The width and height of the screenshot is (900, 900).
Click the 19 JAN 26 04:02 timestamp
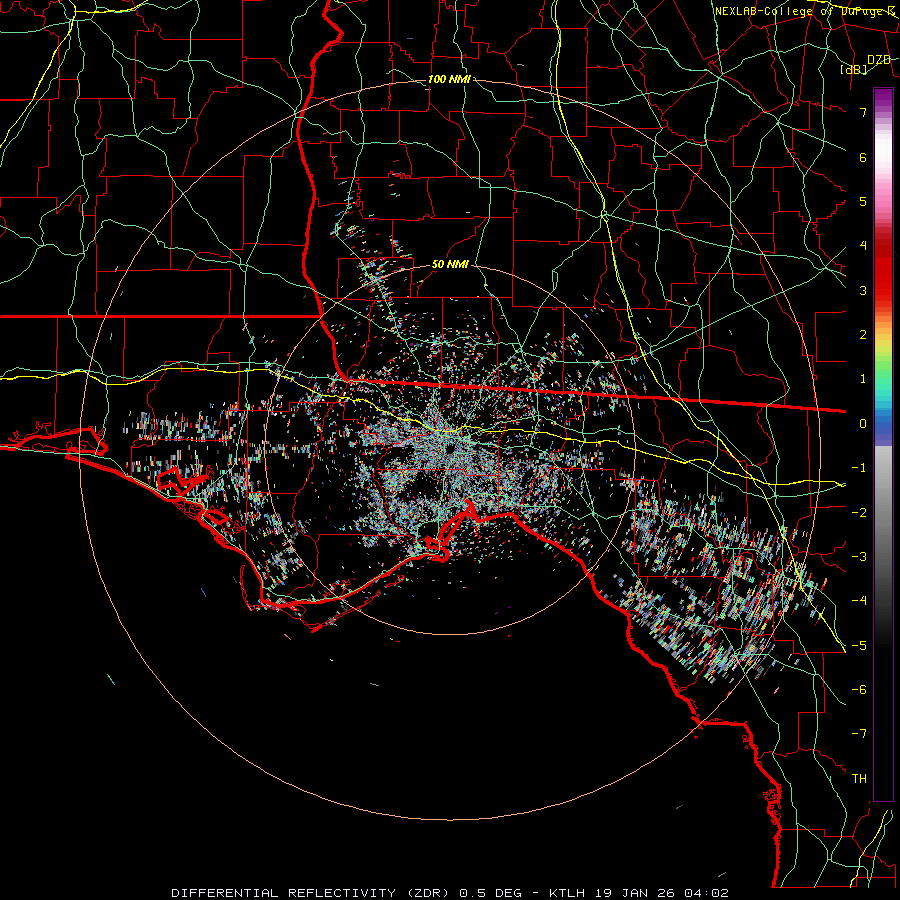click(662, 893)
